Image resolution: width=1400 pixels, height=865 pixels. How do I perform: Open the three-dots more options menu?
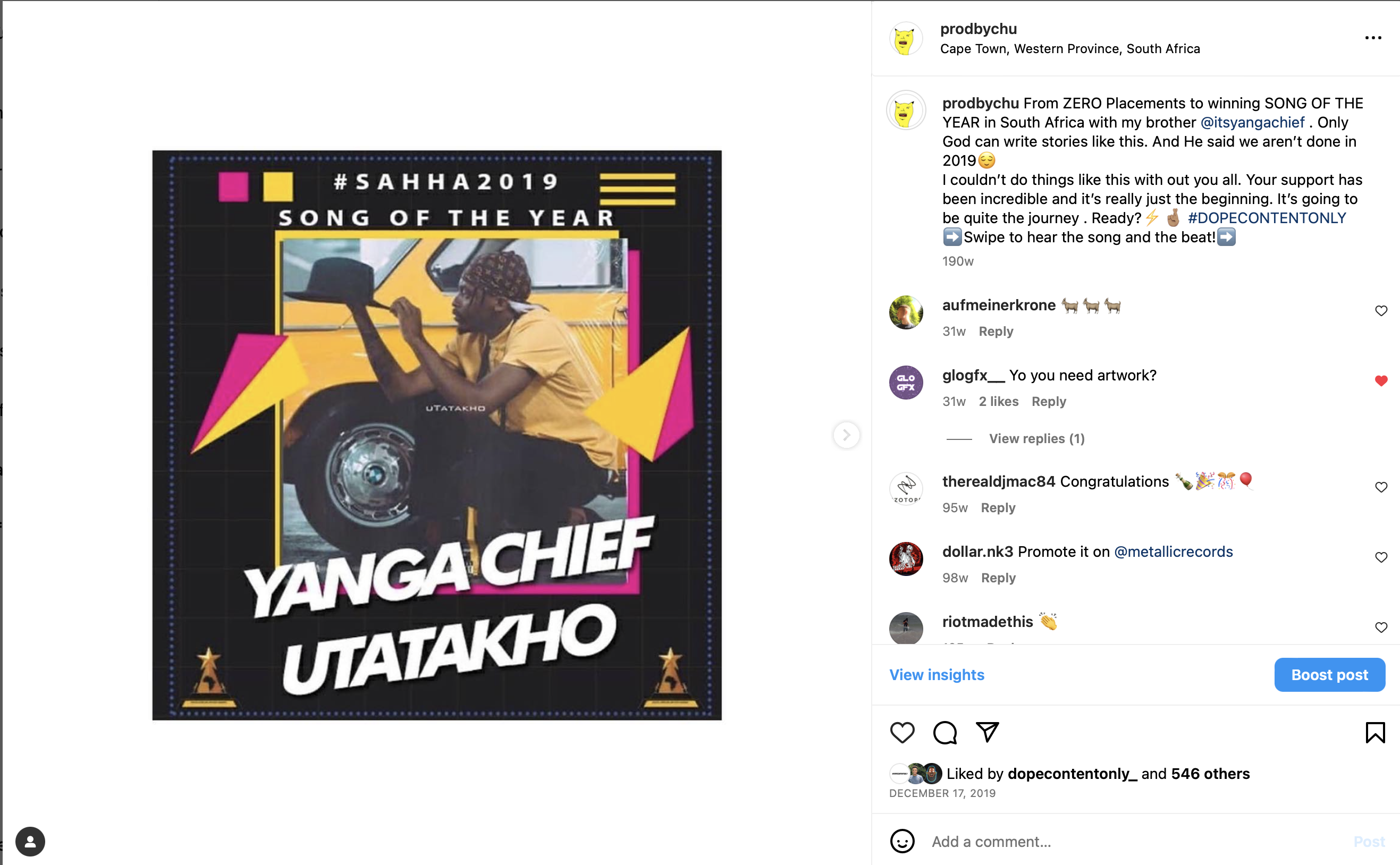coord(1372,38)
